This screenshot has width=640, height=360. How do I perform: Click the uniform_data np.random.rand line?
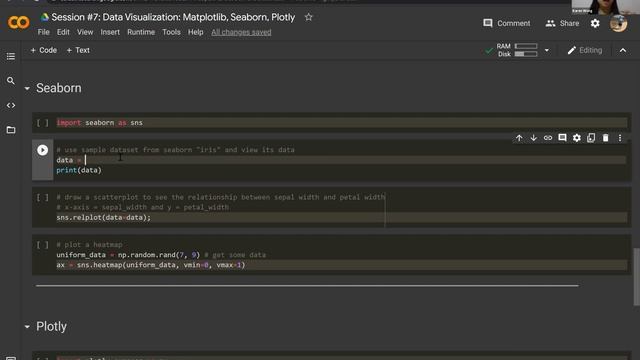tap(161, 255)
